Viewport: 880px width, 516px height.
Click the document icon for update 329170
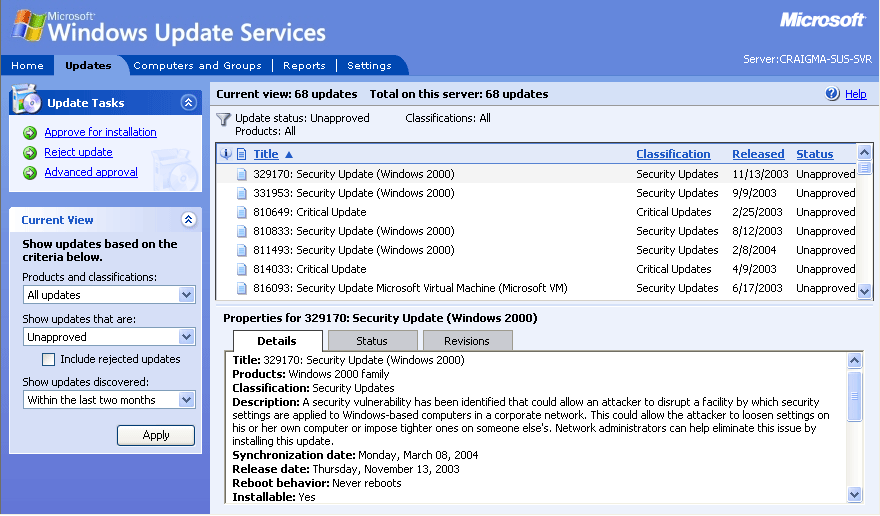241,175
